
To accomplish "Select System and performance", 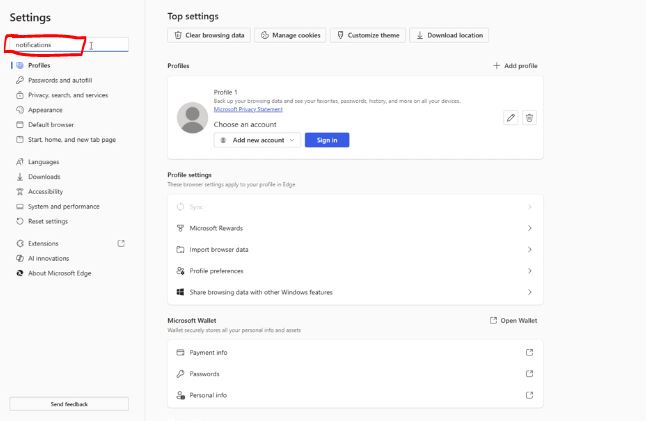I will tap(63, 206).
